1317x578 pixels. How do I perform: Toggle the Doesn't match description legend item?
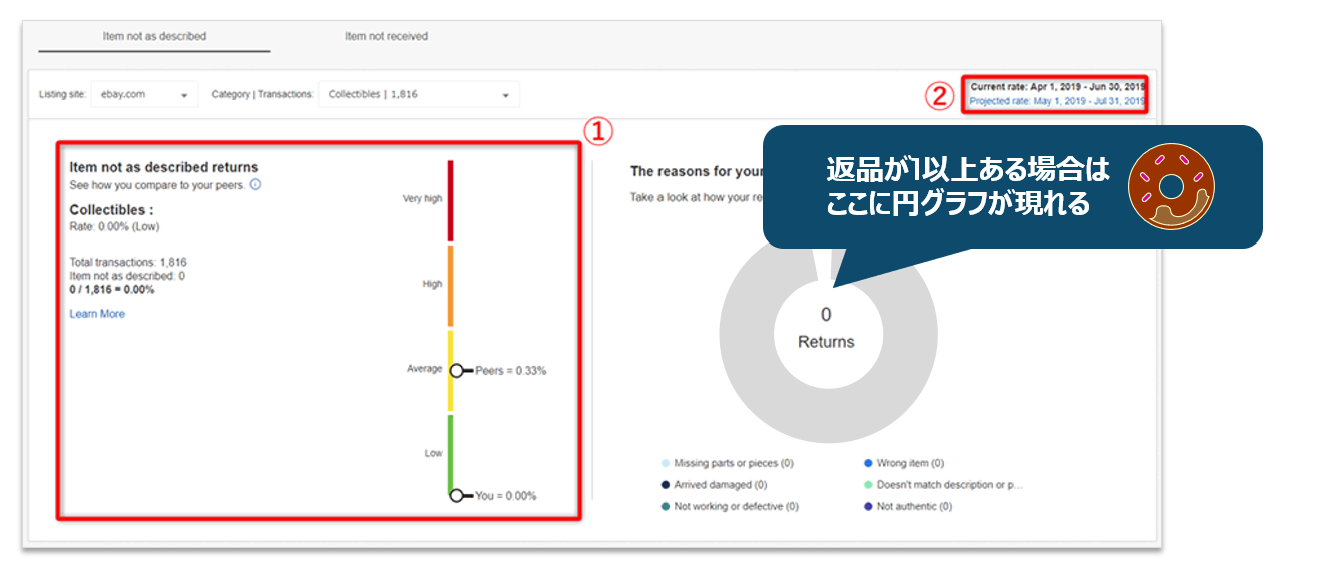[x=943, y=485]
